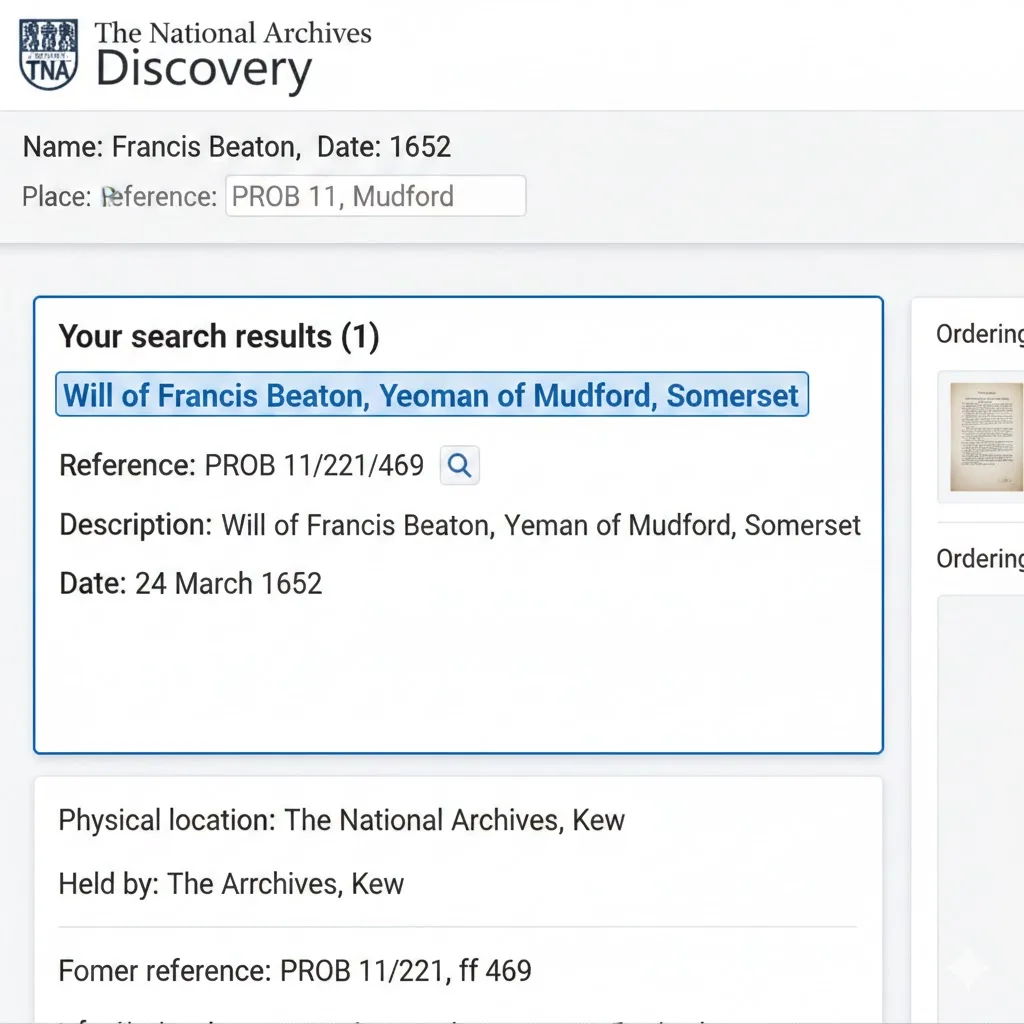This screenshot has height=1024, width=1024.
Task: Open the Will of Francis Beaton record link
Action: 432,395
